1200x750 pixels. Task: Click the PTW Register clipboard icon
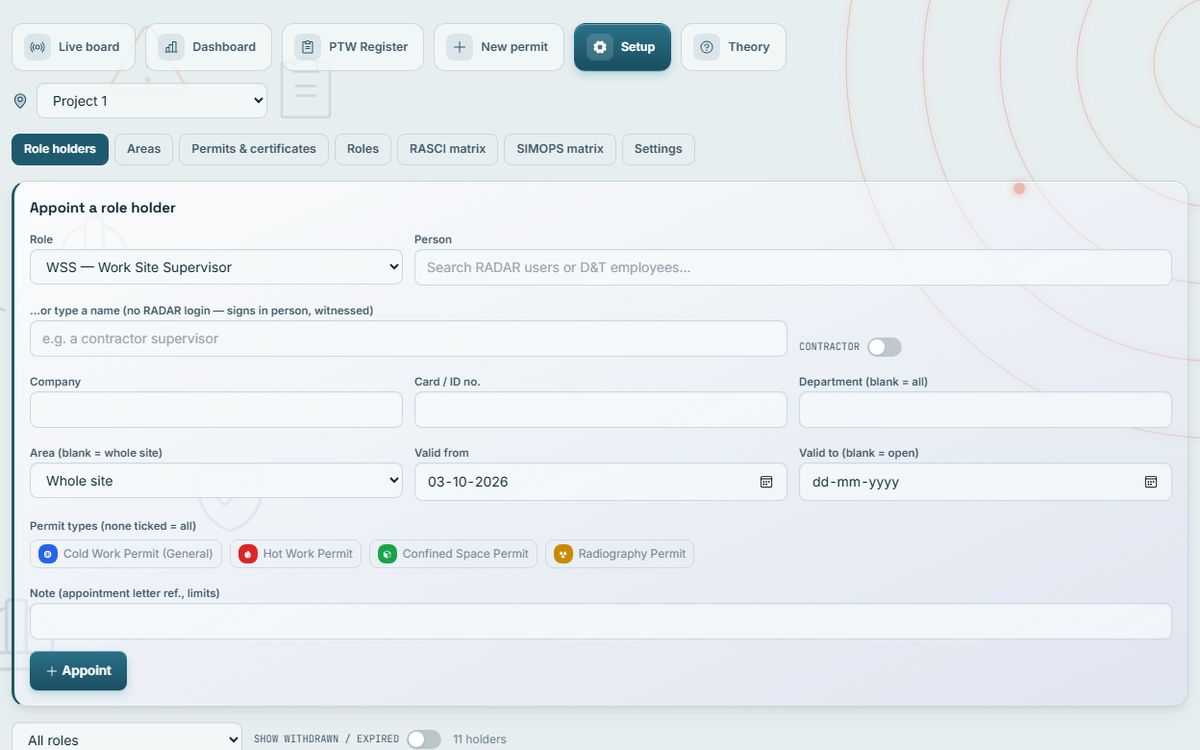[308, 47]
